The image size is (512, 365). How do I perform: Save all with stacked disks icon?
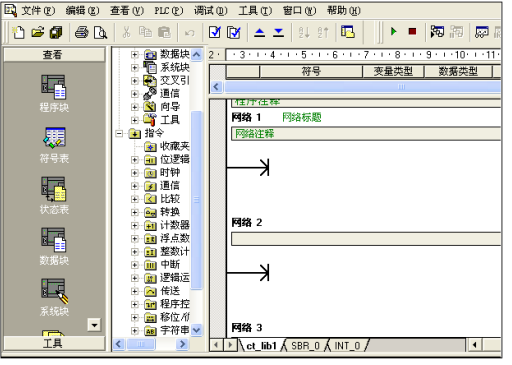coord(56,32)
